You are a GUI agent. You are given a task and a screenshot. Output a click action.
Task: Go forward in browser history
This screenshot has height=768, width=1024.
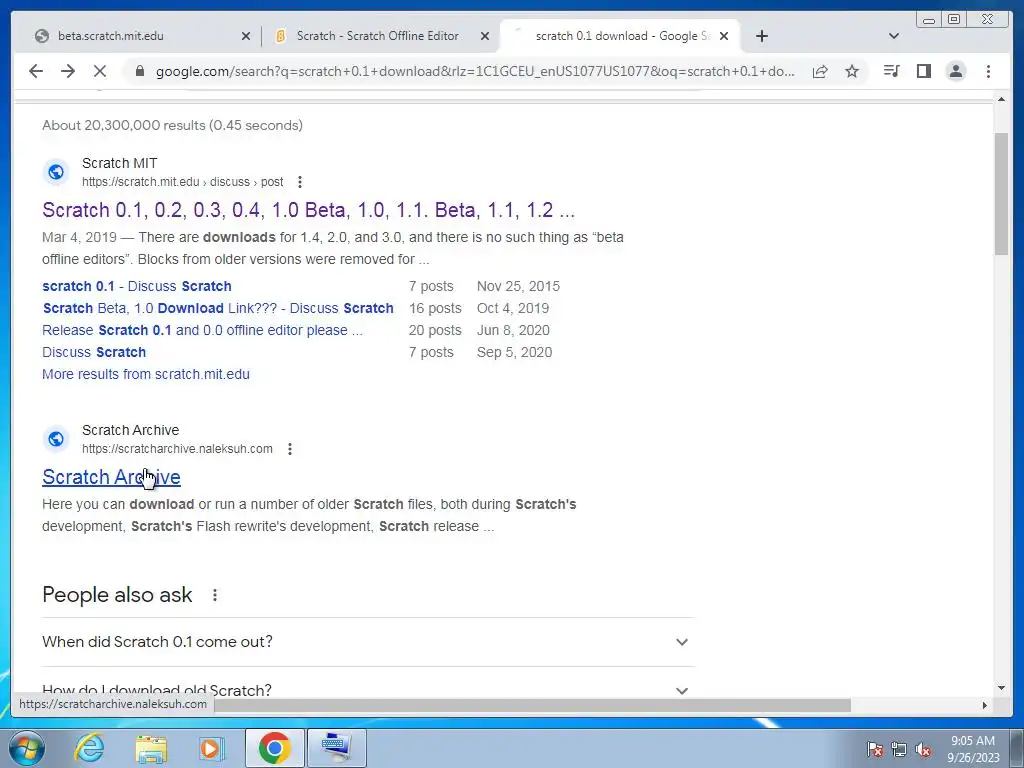point(68,71)
